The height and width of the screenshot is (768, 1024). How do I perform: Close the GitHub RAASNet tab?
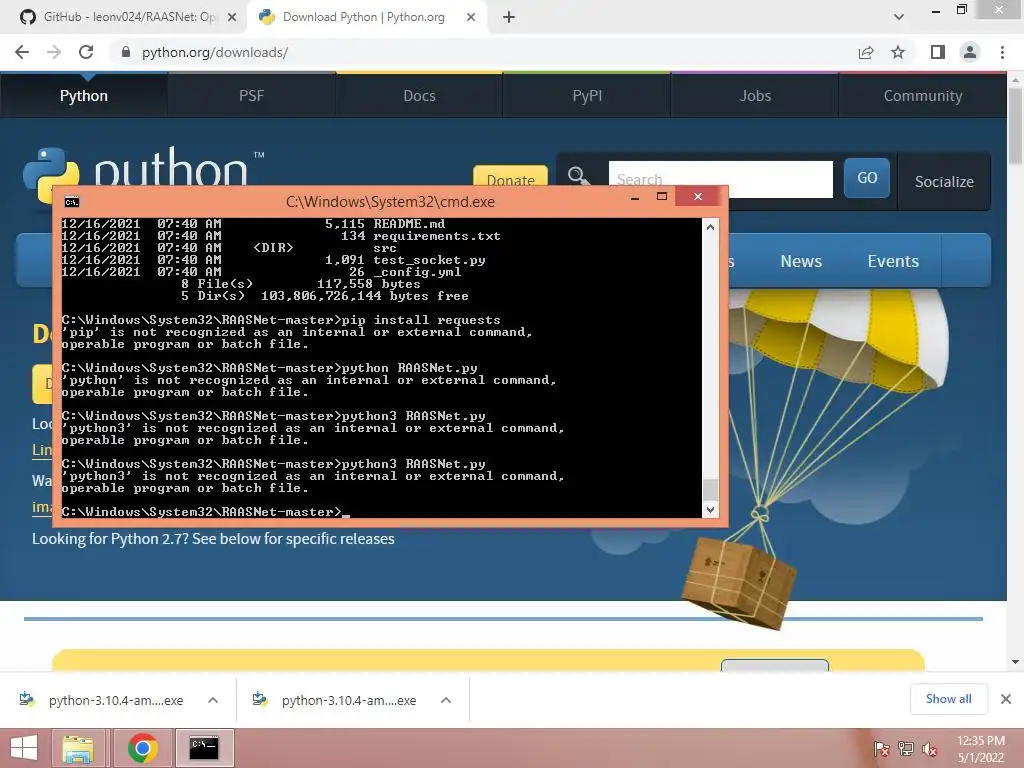pyautogui.click(x=232, y=17)
